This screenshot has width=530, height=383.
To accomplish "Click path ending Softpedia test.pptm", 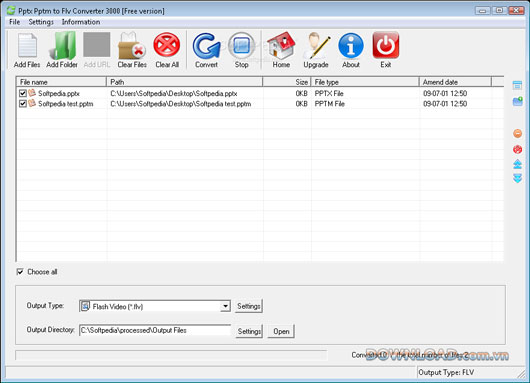I will click(x=180, y=104).
